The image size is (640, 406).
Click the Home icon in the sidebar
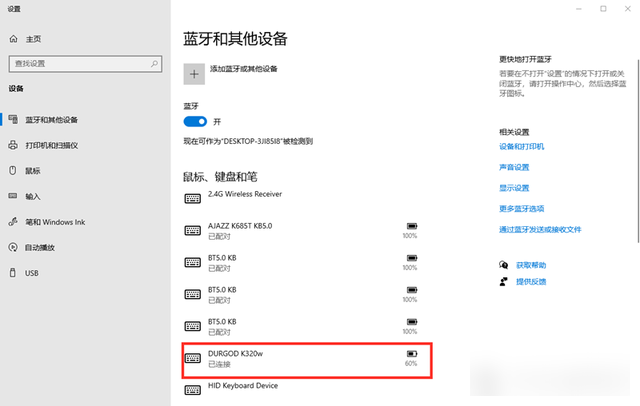click(x=13, y=39)
